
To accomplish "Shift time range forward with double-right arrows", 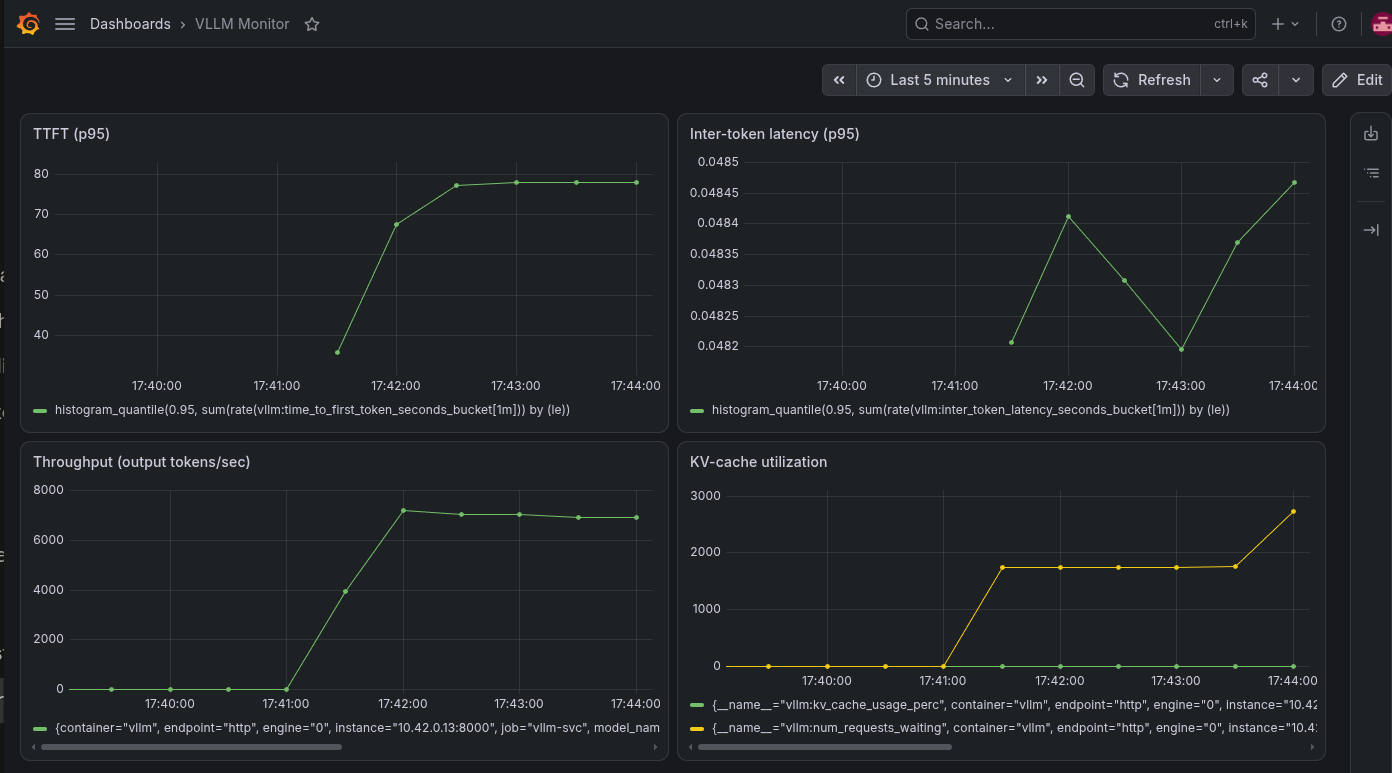I will point(1042,80).
